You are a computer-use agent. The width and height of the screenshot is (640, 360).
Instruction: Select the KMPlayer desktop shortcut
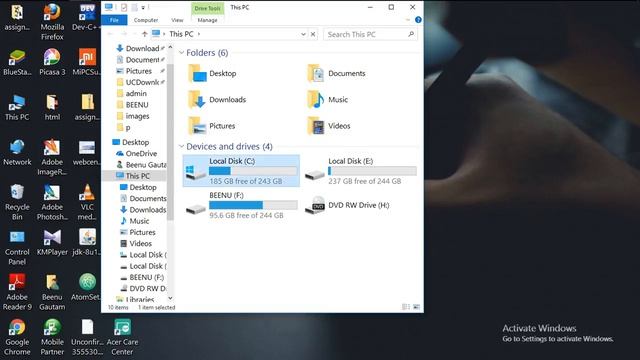coord(52,243)
